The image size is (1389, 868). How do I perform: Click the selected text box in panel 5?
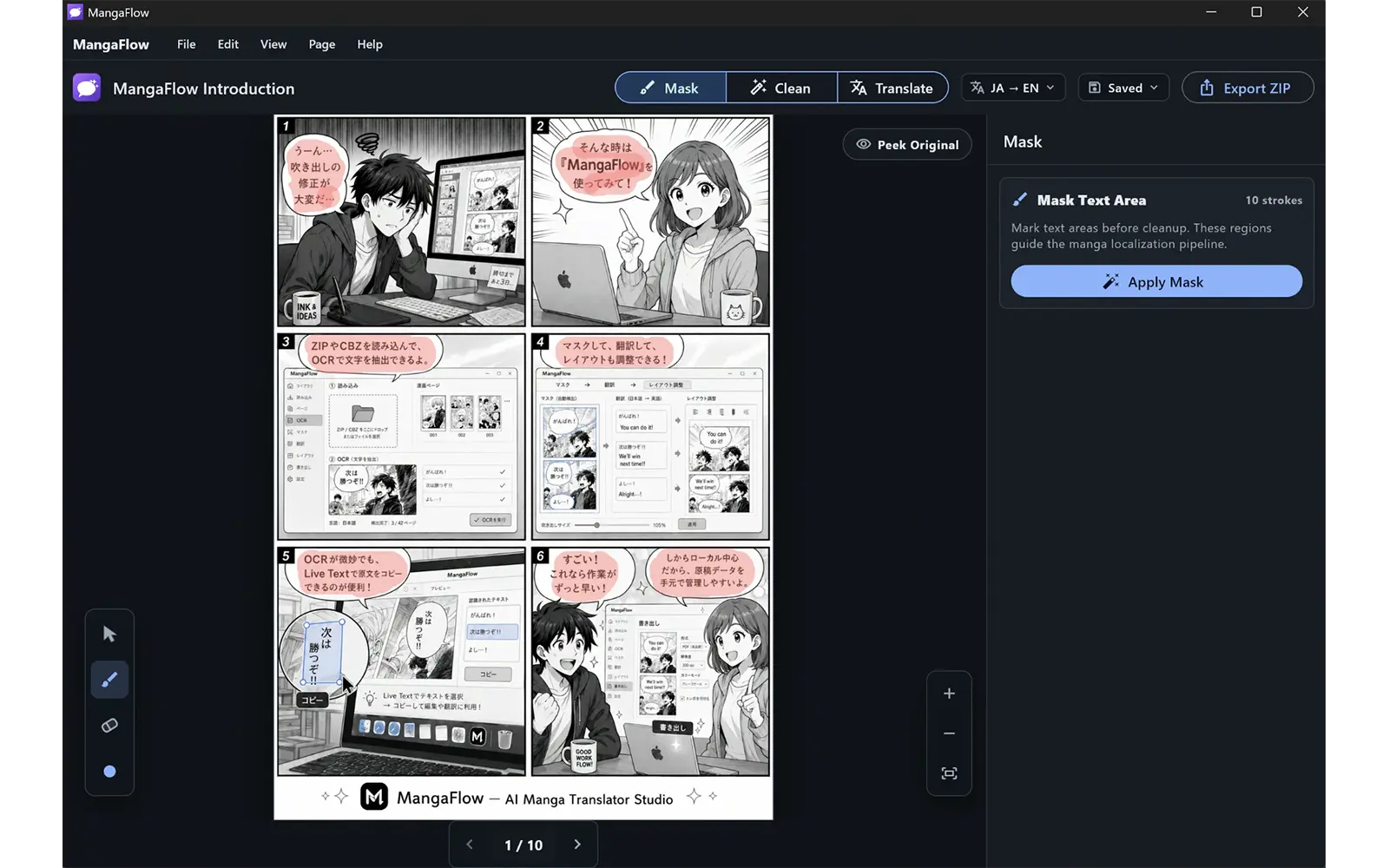pyautogui.click(x=321, y=652)
